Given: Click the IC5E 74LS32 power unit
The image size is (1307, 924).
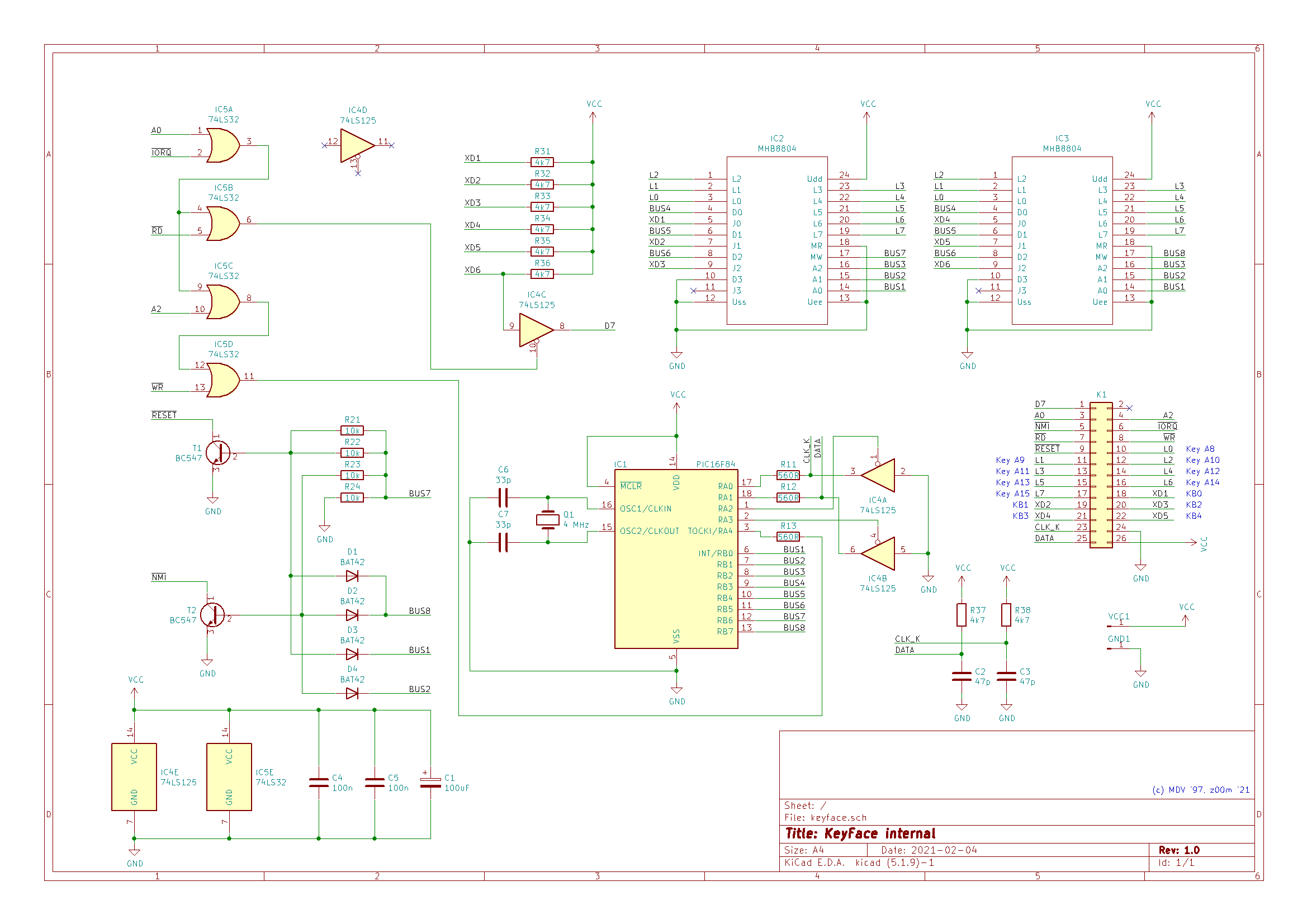Looking at the screenshot, I should coord(229,777).
